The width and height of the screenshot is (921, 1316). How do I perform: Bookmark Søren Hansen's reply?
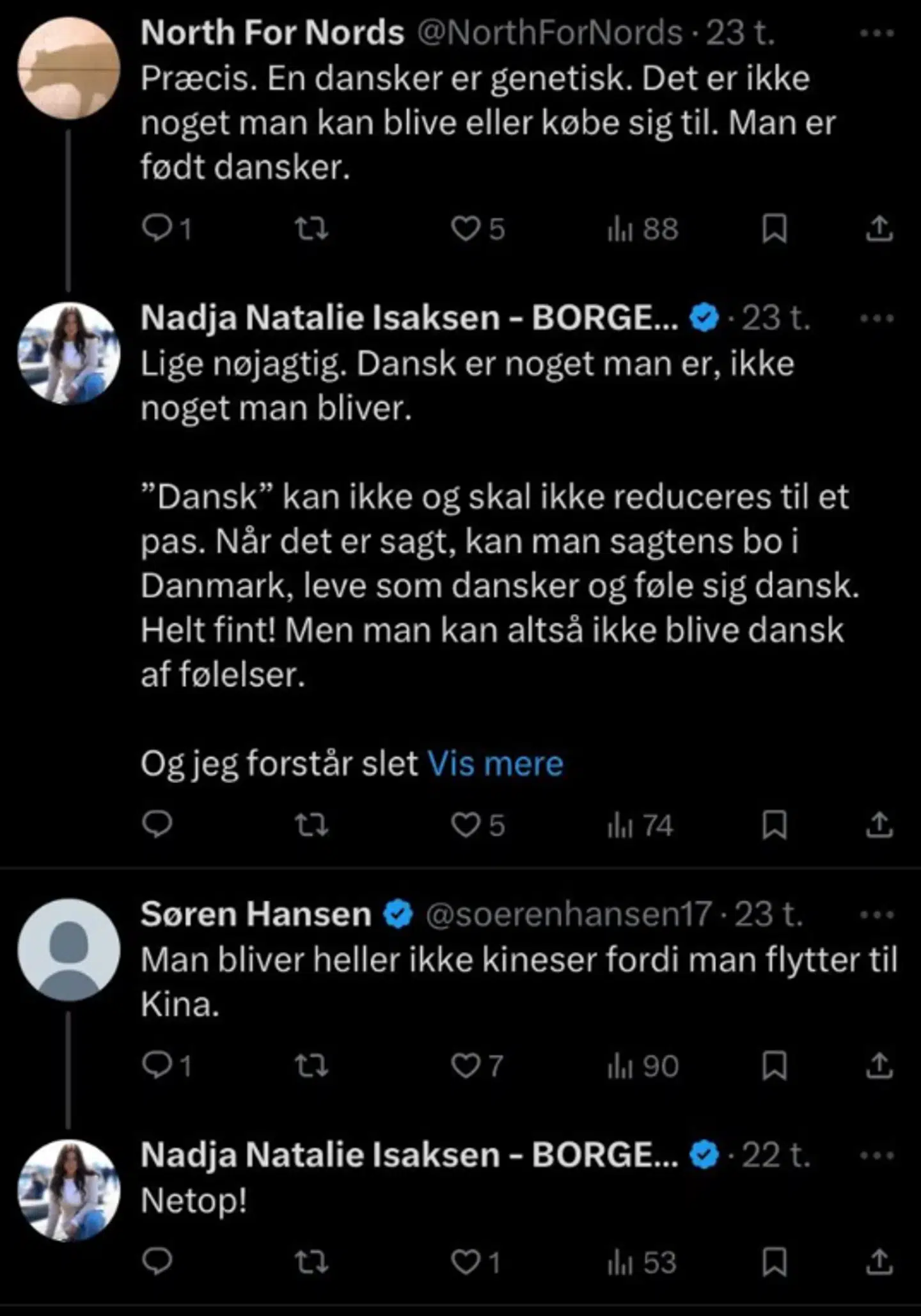(775, 1065)
